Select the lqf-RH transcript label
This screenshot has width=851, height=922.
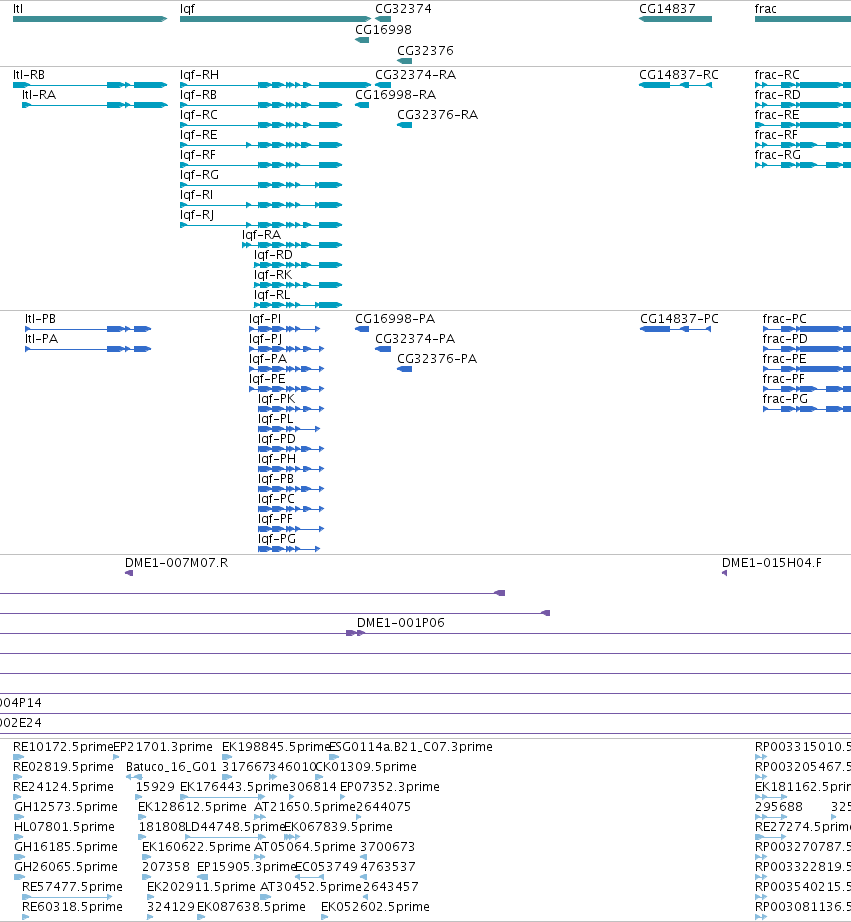(199, 75)
